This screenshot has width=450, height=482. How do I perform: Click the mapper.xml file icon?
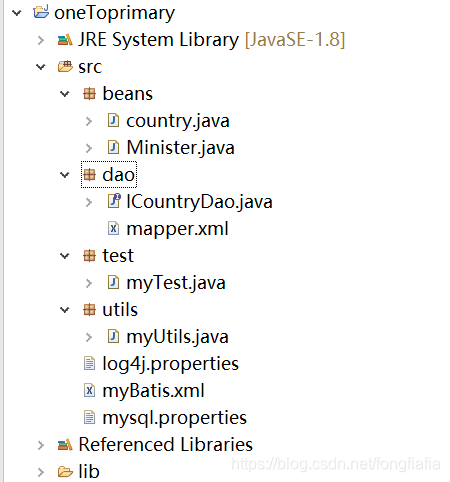coord(113,229)
